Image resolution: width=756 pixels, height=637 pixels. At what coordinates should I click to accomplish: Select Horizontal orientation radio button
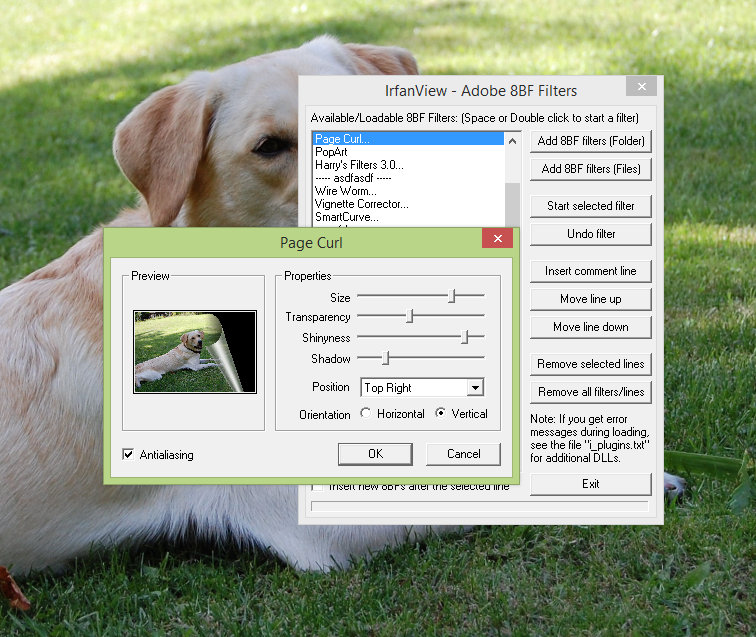point(366,414)
